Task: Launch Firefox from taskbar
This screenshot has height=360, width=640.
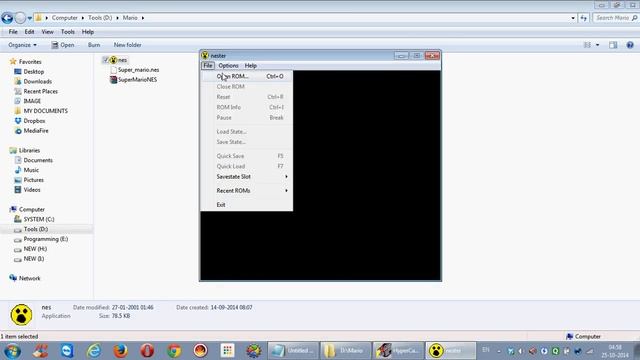Action: [x=120, y=351]
